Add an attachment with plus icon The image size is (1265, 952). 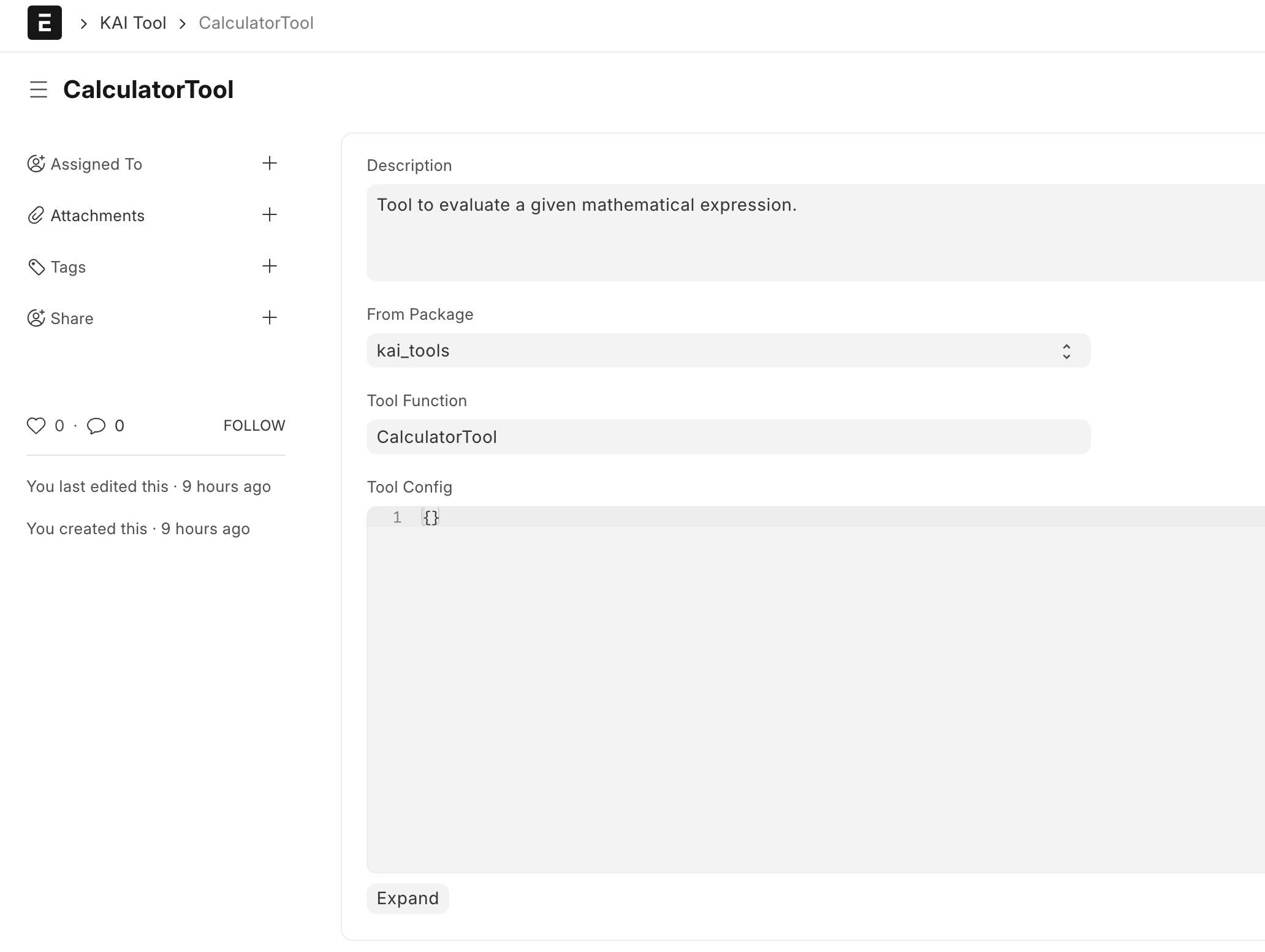click(x=269, y=214)
